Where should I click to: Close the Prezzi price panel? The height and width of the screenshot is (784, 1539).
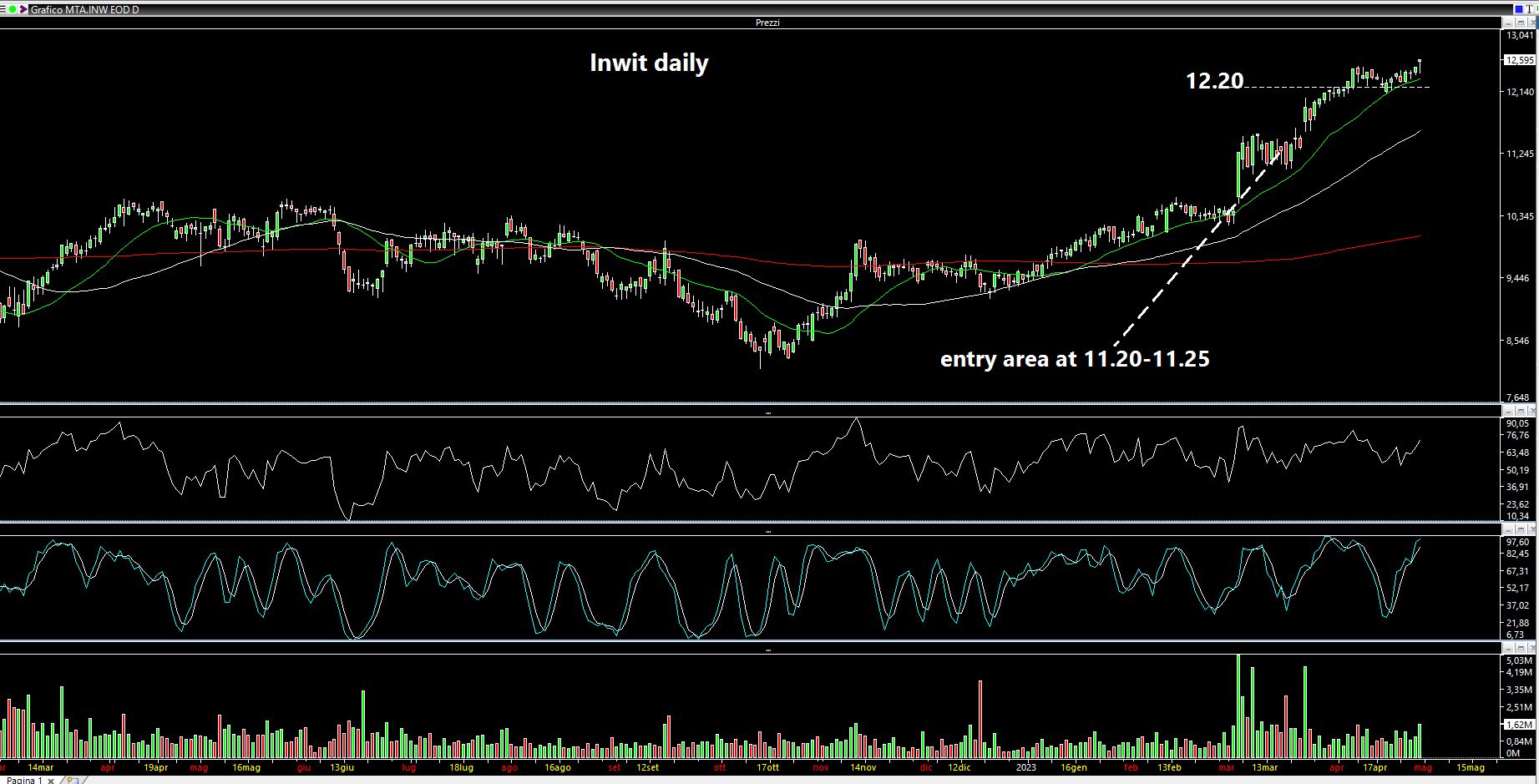(x=1532, y=23)
